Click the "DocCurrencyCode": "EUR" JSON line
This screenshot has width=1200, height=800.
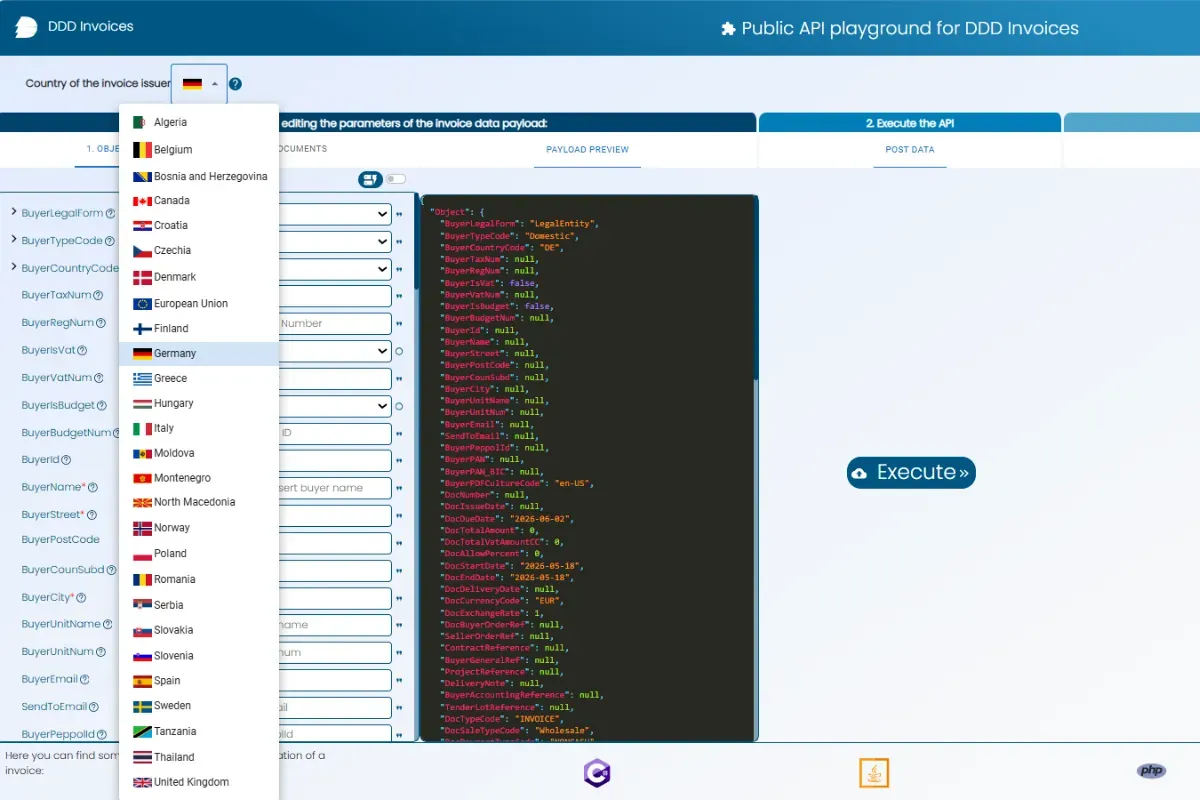[x=503, y=601]
